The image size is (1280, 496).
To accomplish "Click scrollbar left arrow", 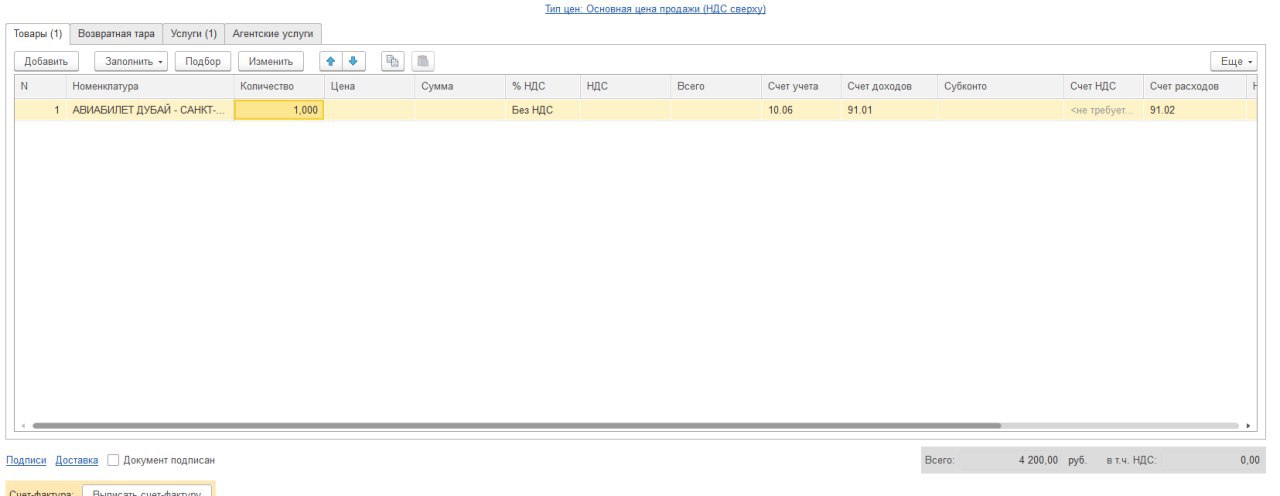I will 24,425.
